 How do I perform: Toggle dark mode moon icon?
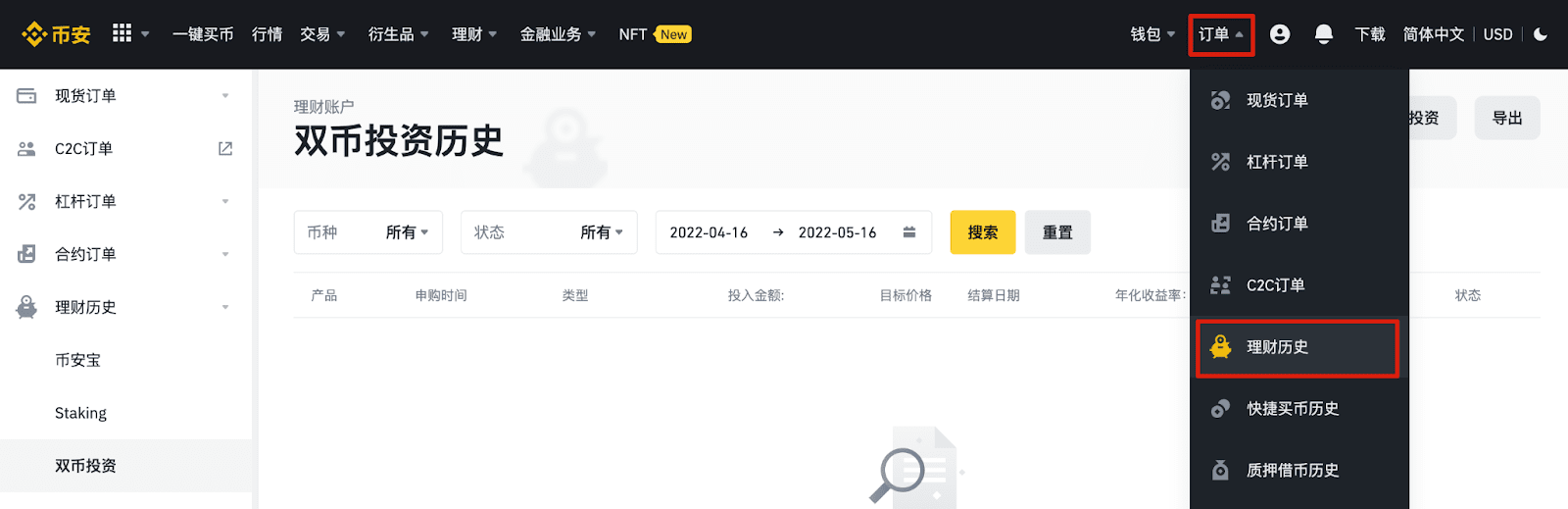click(1541, 34)
